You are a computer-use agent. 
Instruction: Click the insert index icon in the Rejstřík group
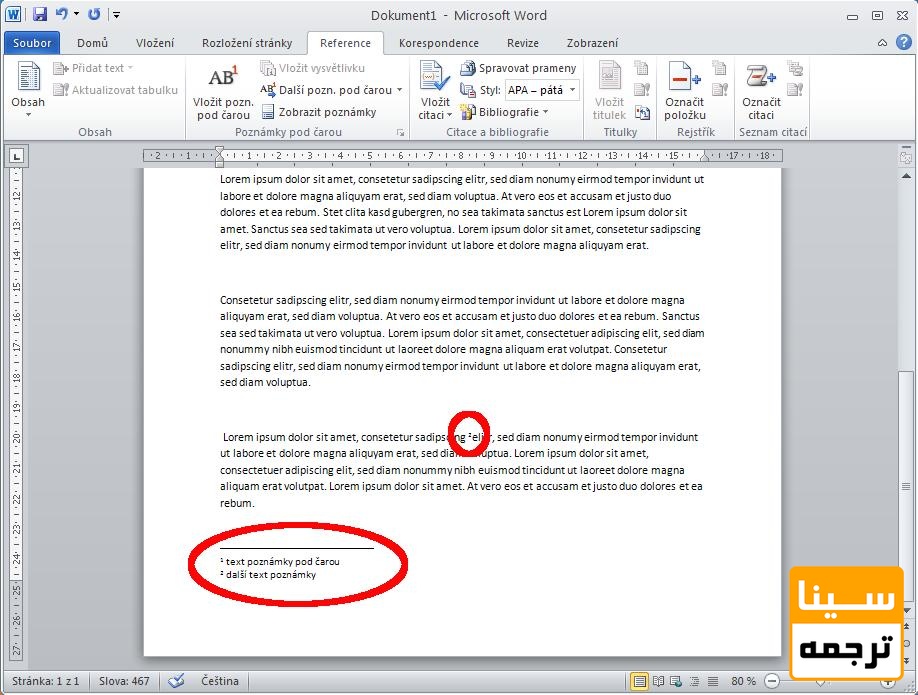click(720, 68)
